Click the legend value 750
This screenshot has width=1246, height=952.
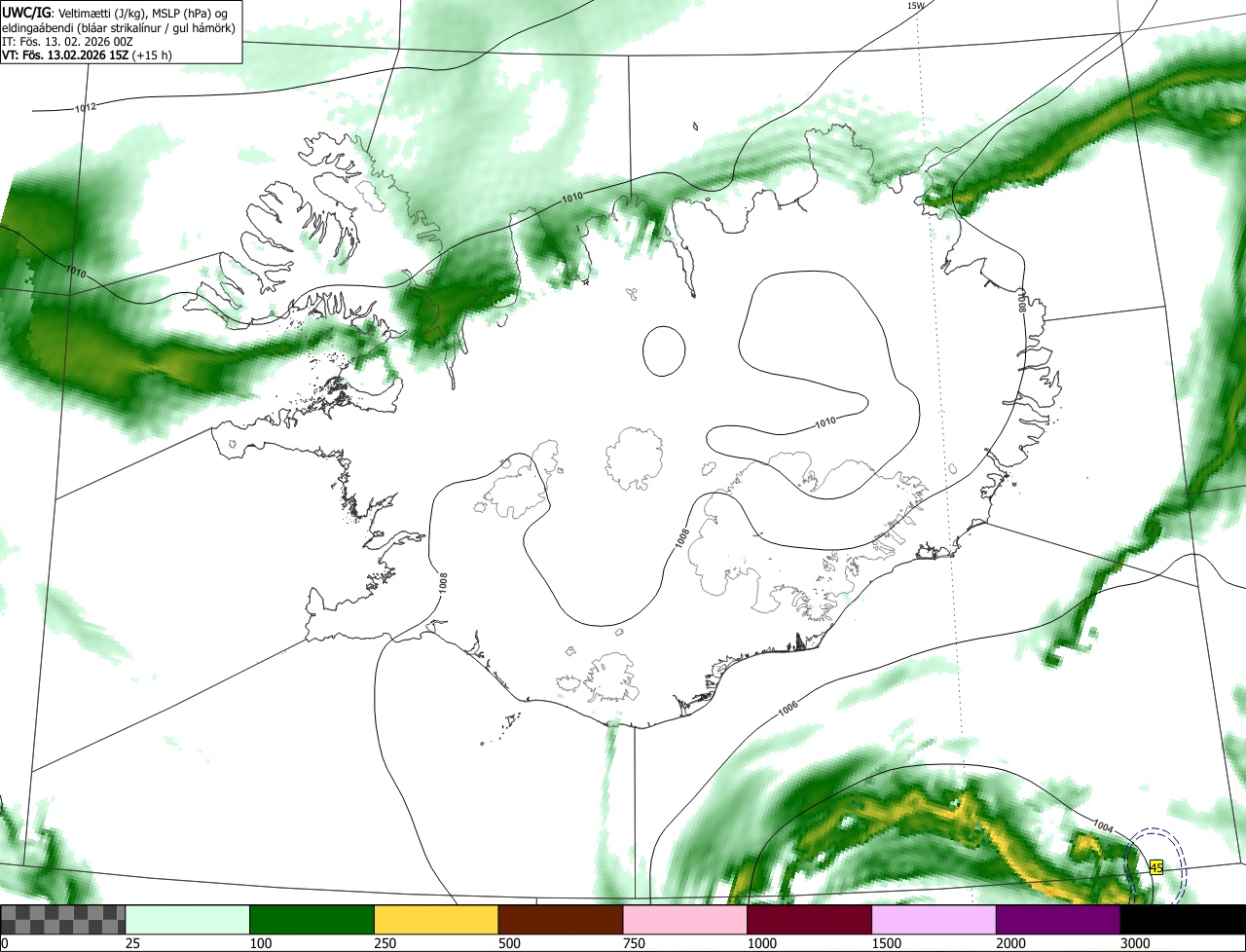(x=634, y=943)
